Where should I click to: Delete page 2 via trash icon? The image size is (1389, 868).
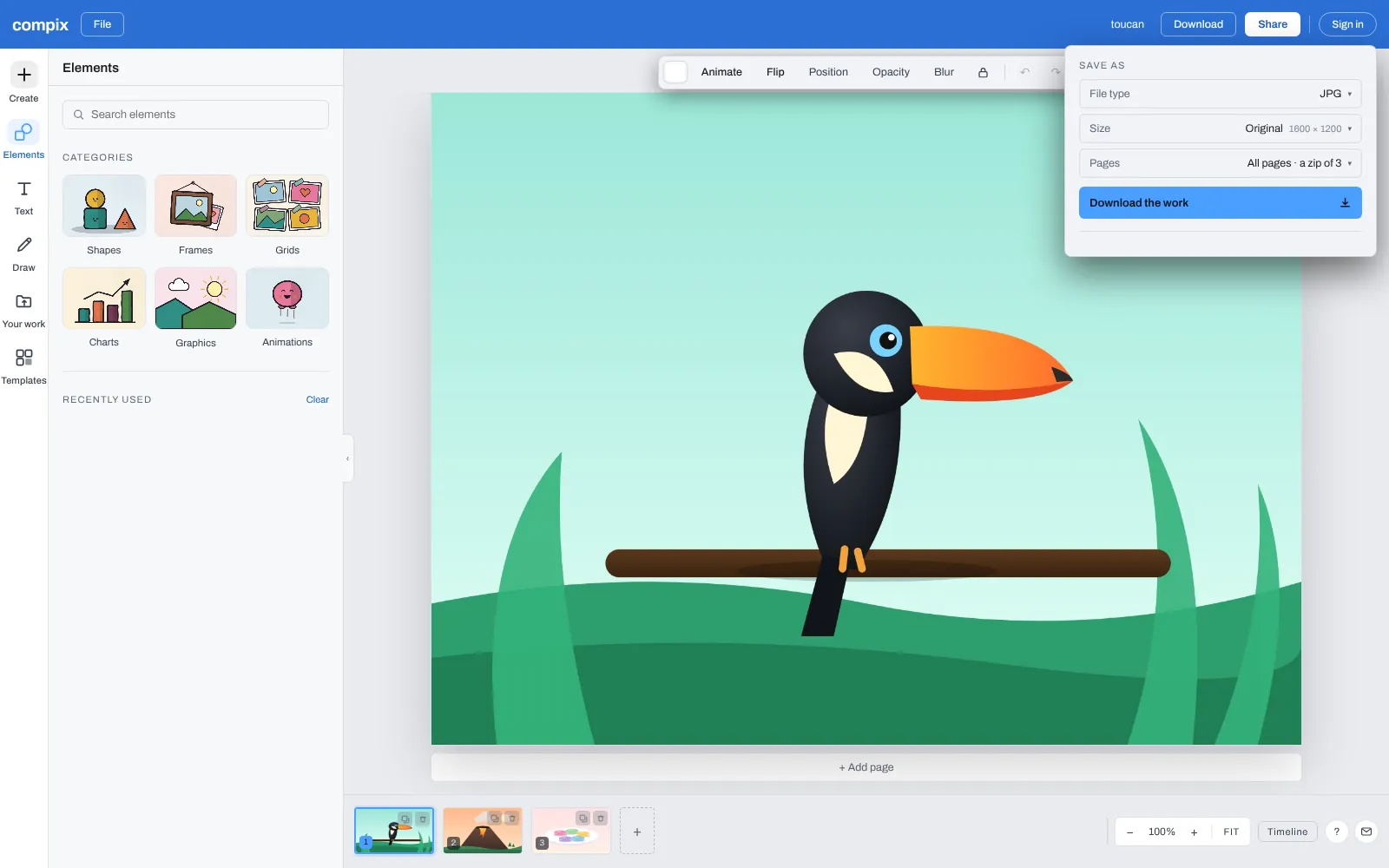tap(512, 819)
